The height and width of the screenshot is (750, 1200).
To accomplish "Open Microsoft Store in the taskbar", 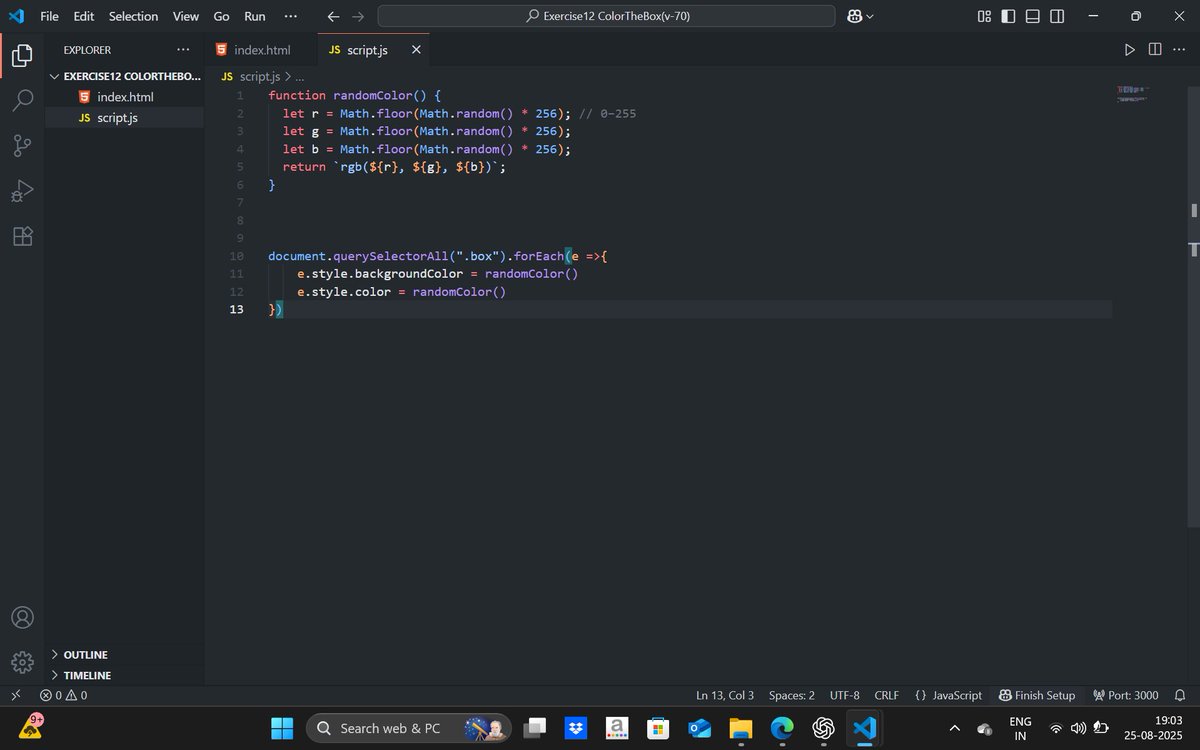I will tap(657, 728).
